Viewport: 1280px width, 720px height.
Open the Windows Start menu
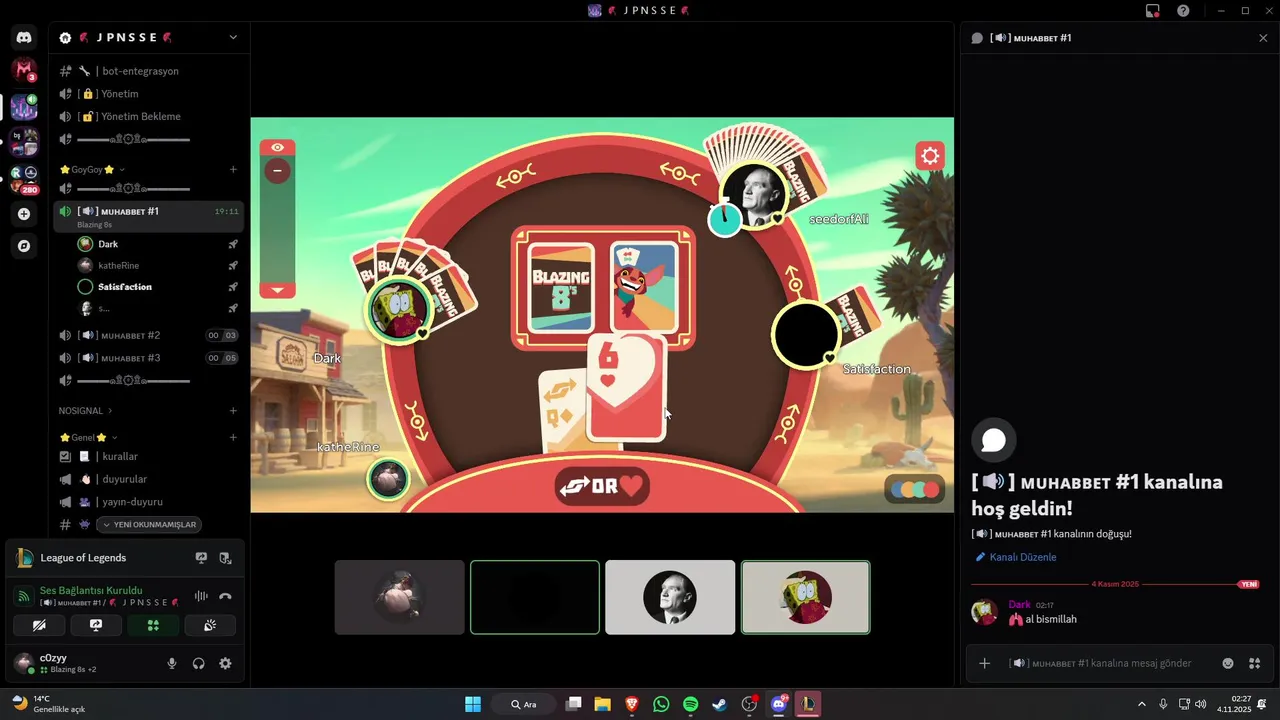coord(473,704)
